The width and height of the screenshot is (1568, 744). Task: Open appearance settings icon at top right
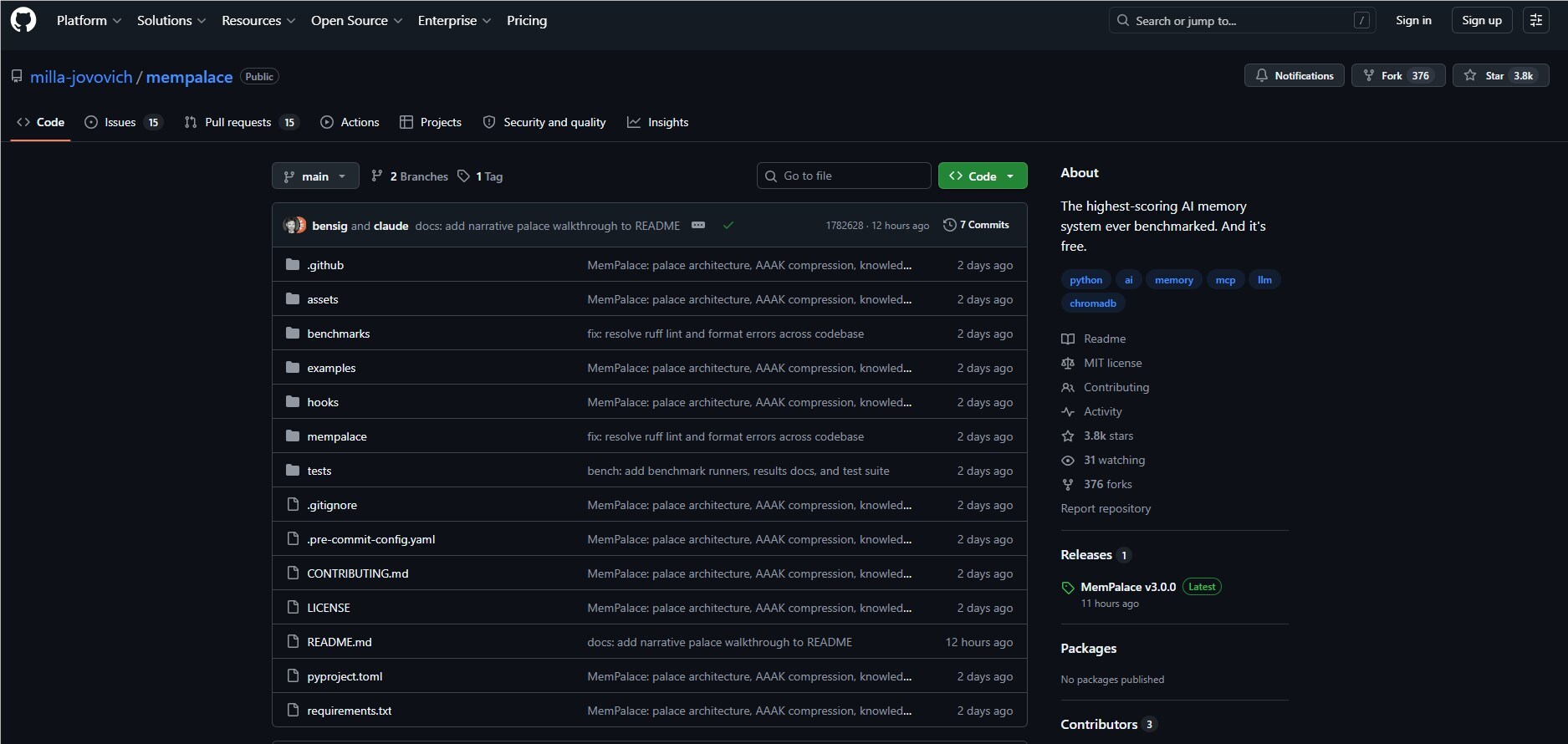(x=1536, y=21)
